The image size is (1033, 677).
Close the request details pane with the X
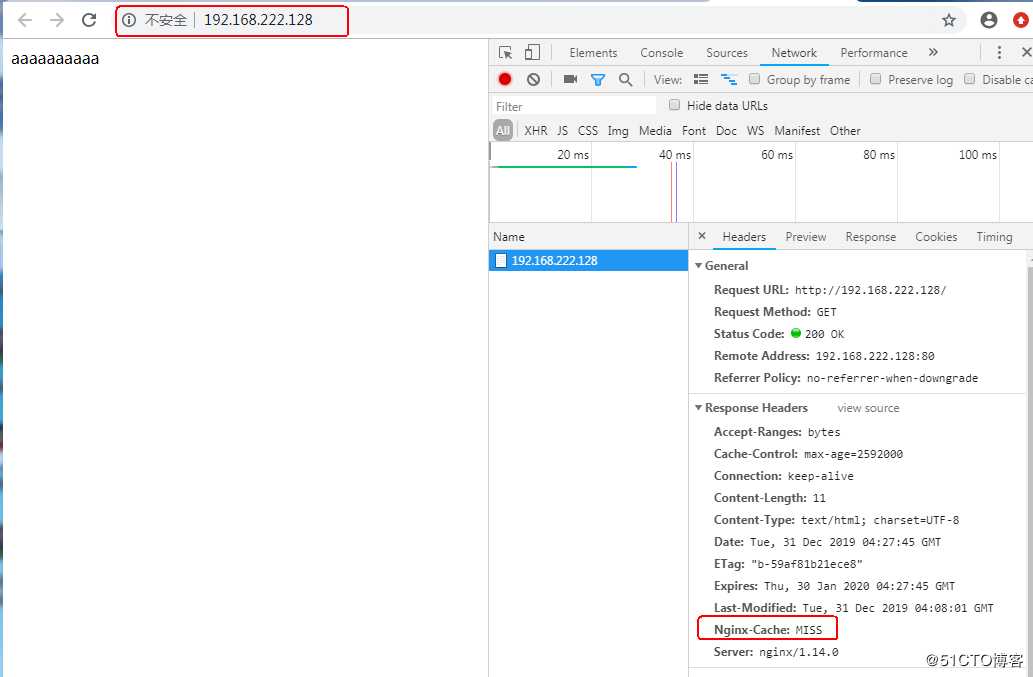pyautogui.click(x=702, y=236)
